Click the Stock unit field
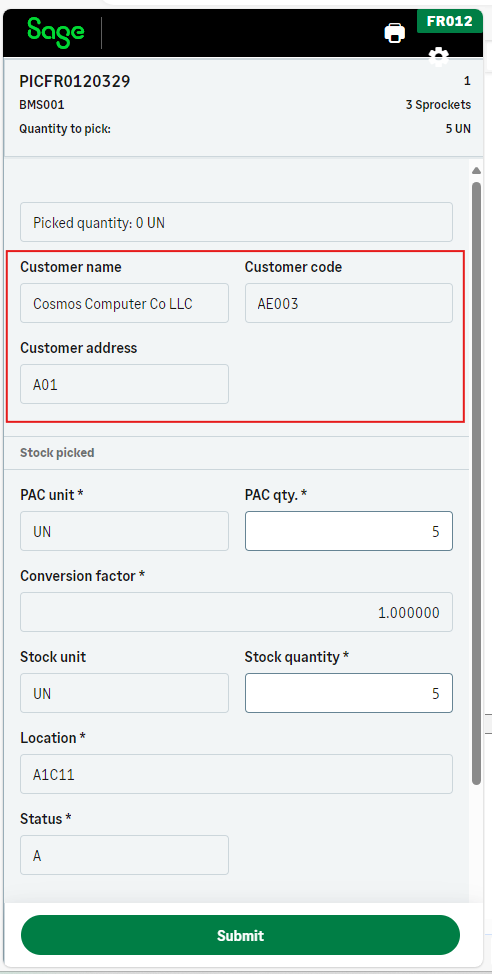This screenshot has height=974, width=492. coord(124,693)
